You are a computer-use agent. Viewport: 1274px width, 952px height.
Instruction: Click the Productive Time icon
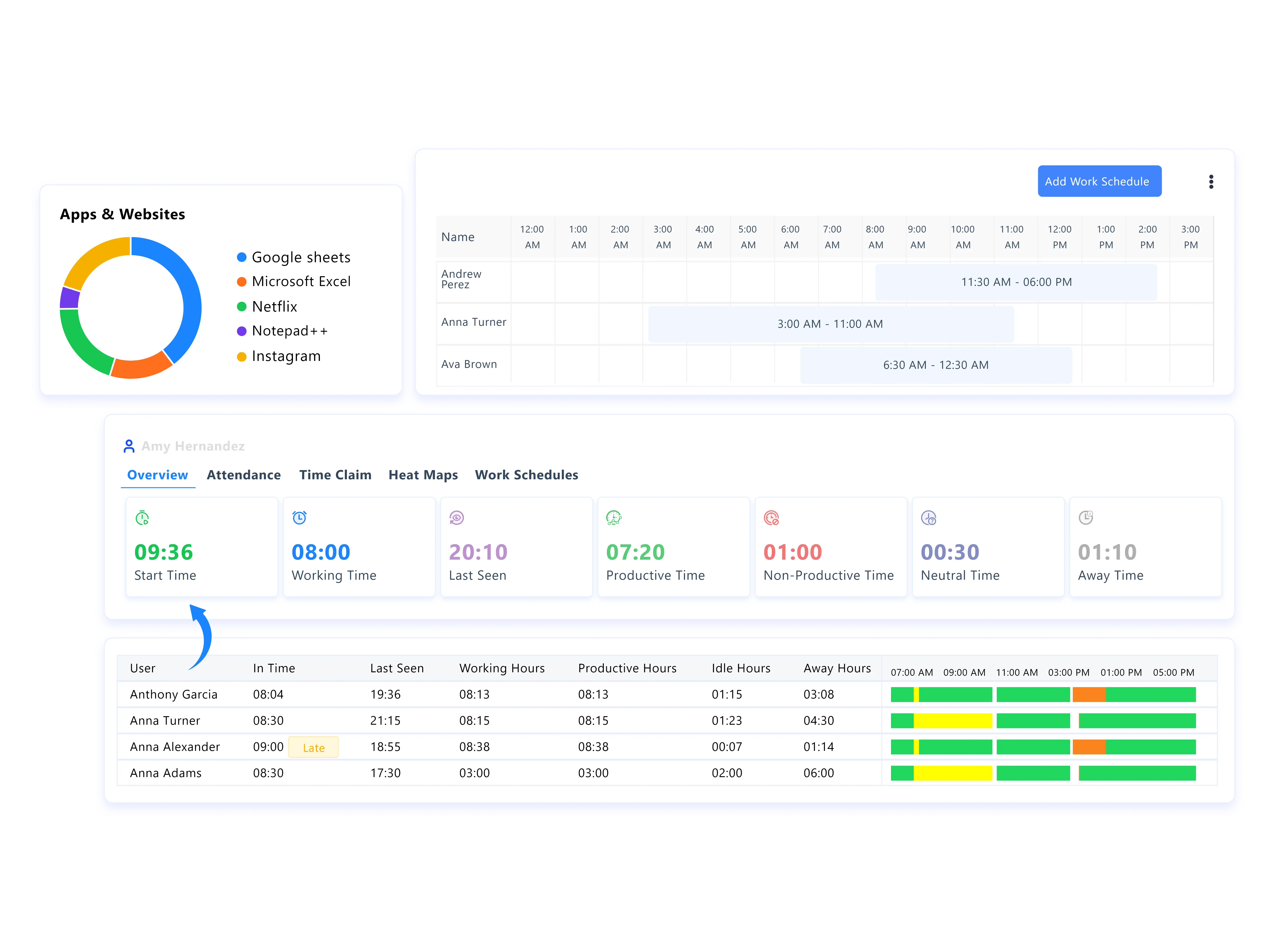614,517
